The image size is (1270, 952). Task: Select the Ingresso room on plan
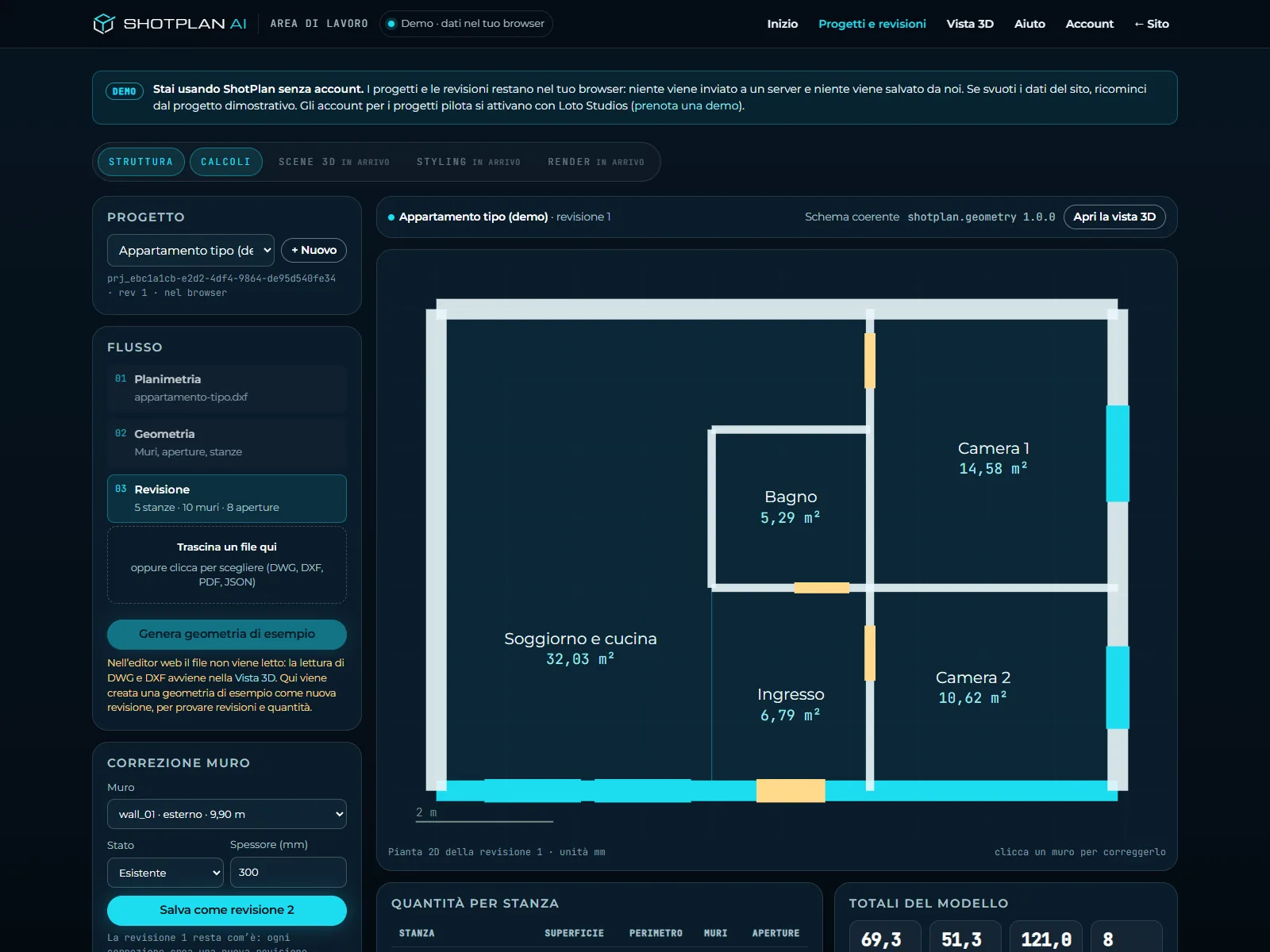pos(791,704)
